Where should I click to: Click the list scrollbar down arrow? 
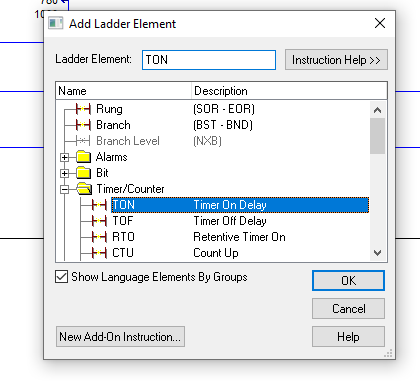coord(377,253)
